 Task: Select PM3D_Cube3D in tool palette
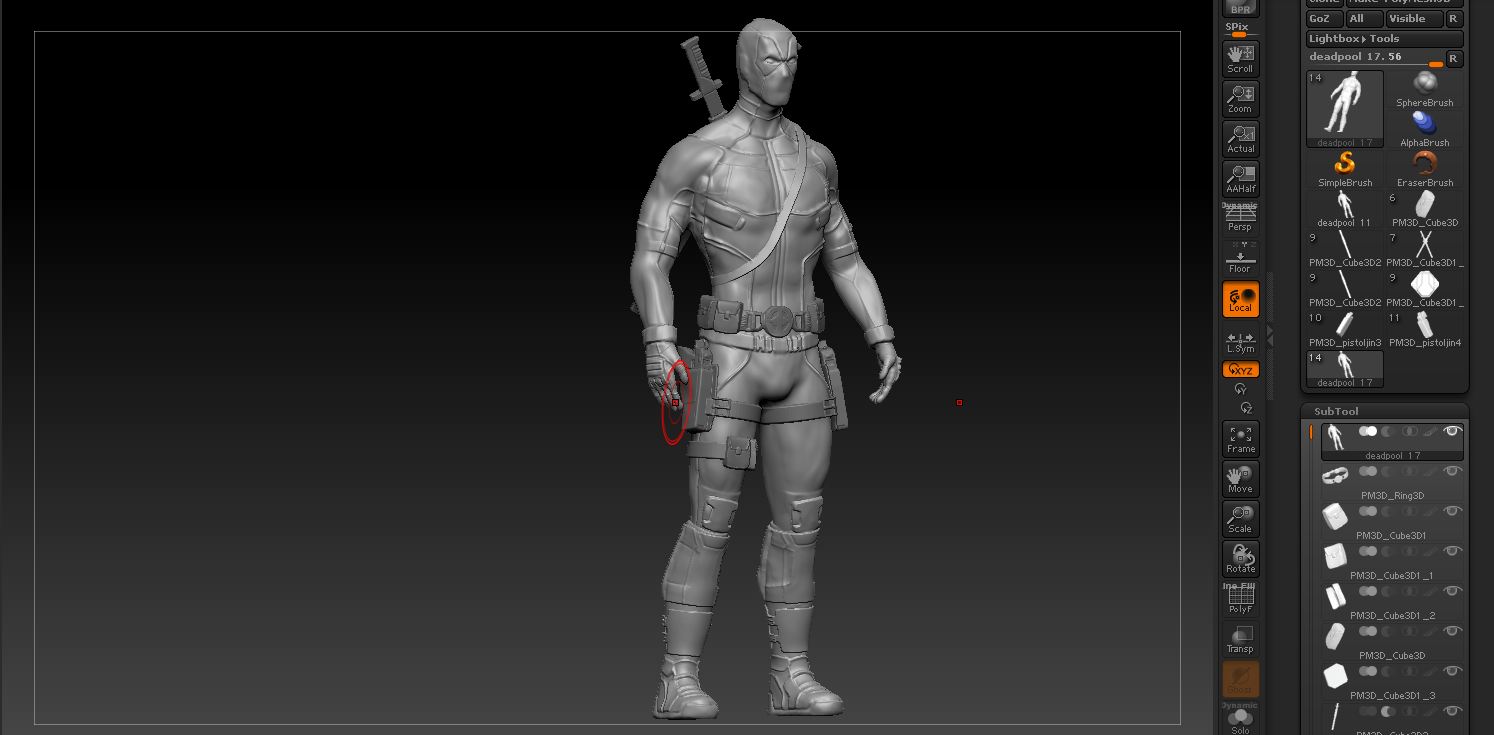coord(1424,209)
